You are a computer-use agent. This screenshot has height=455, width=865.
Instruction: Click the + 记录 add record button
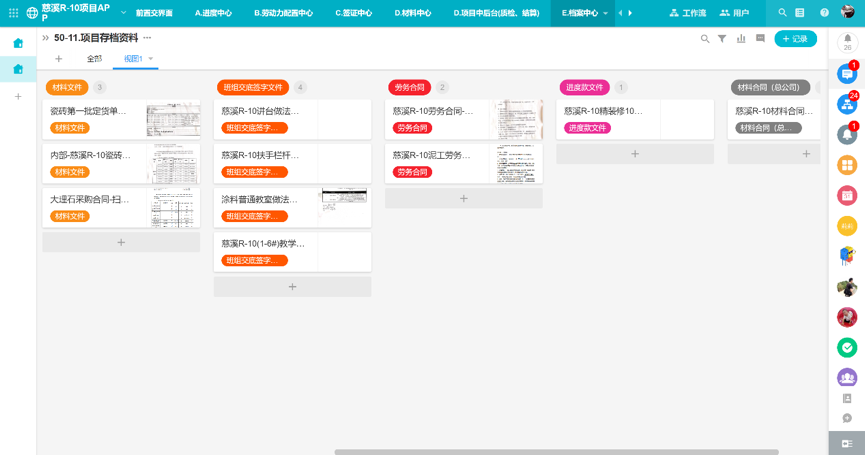(x=795, y=39)
